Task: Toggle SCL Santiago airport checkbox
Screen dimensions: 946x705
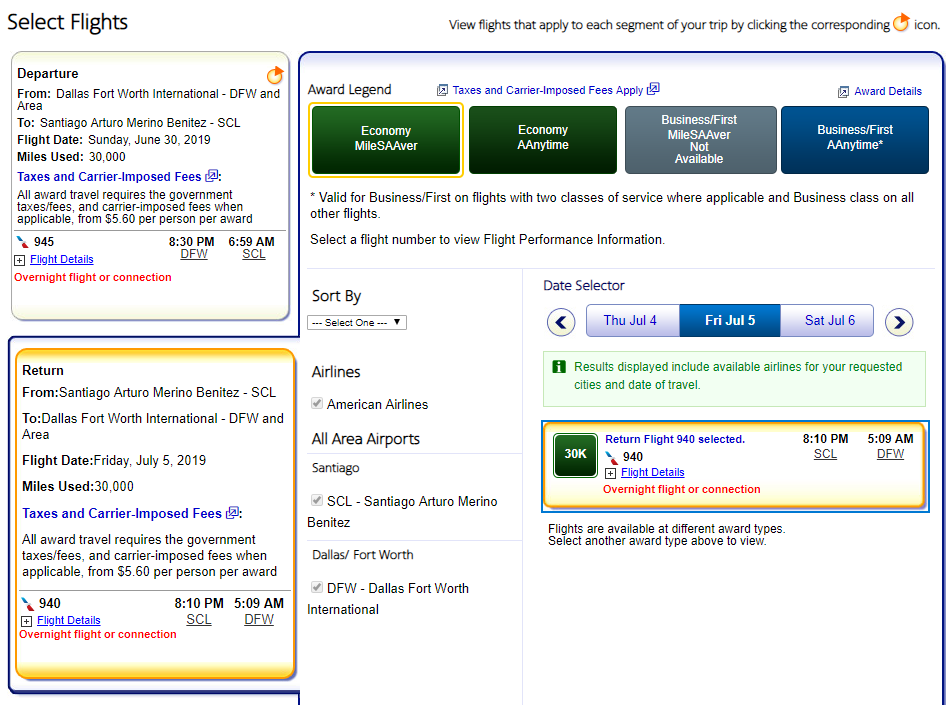Action: pyautogui.click(x=318, y=501)
